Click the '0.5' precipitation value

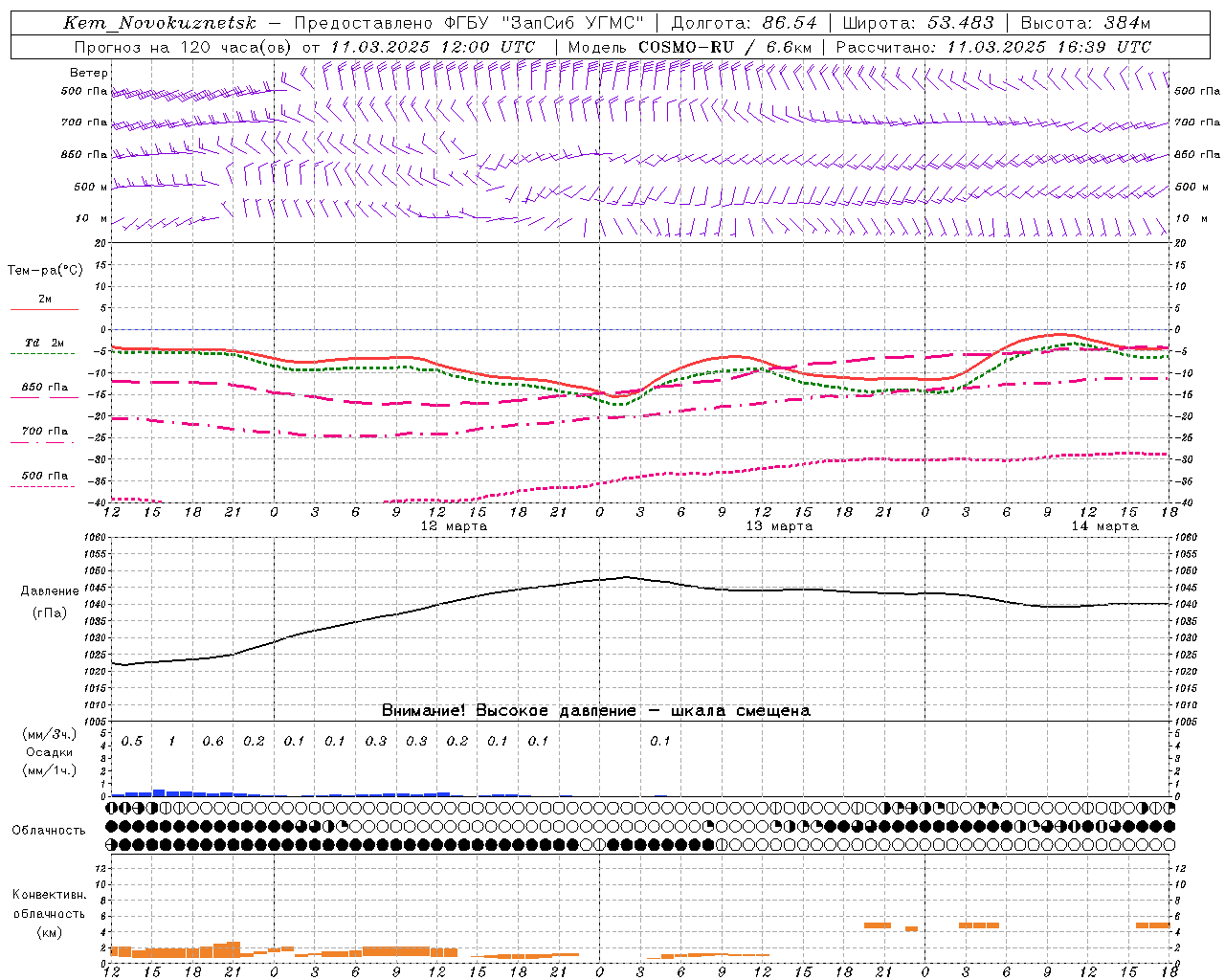pyautogui.click(x=131, y=742)
